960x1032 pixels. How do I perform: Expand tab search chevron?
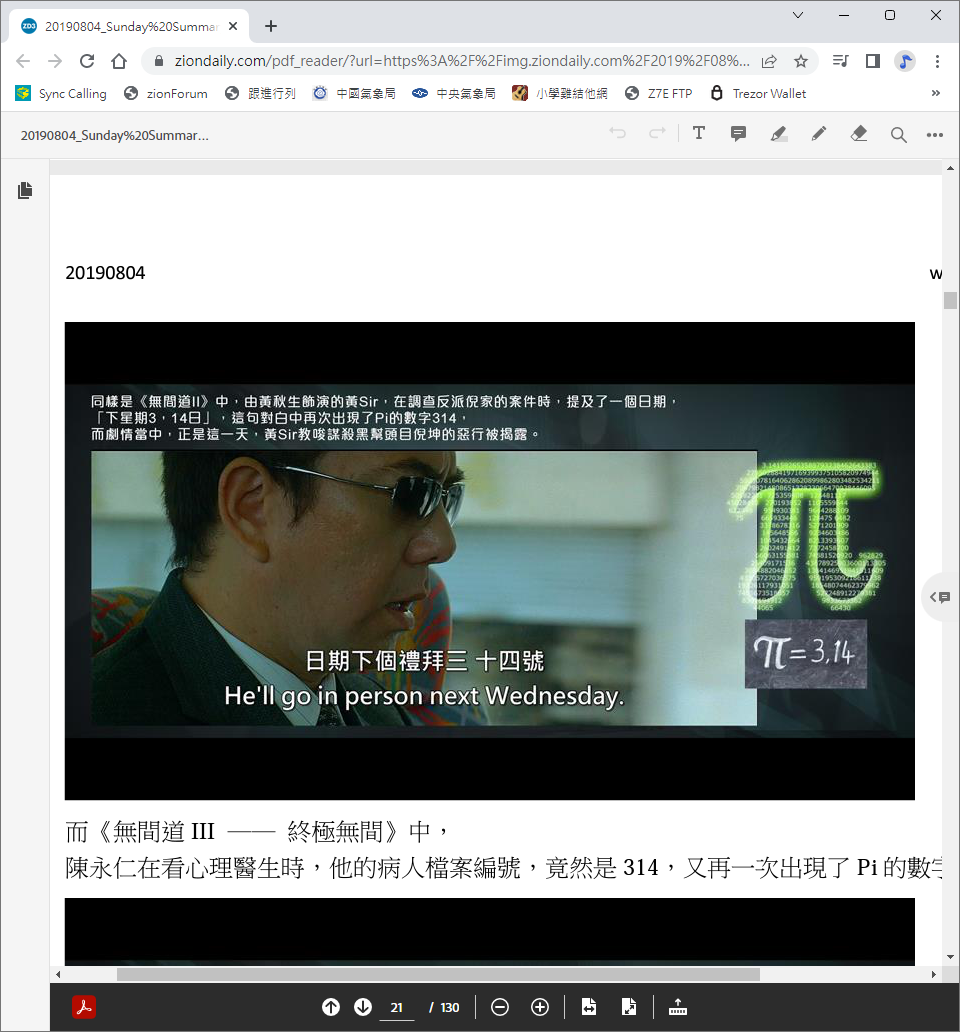coord(798,14)
